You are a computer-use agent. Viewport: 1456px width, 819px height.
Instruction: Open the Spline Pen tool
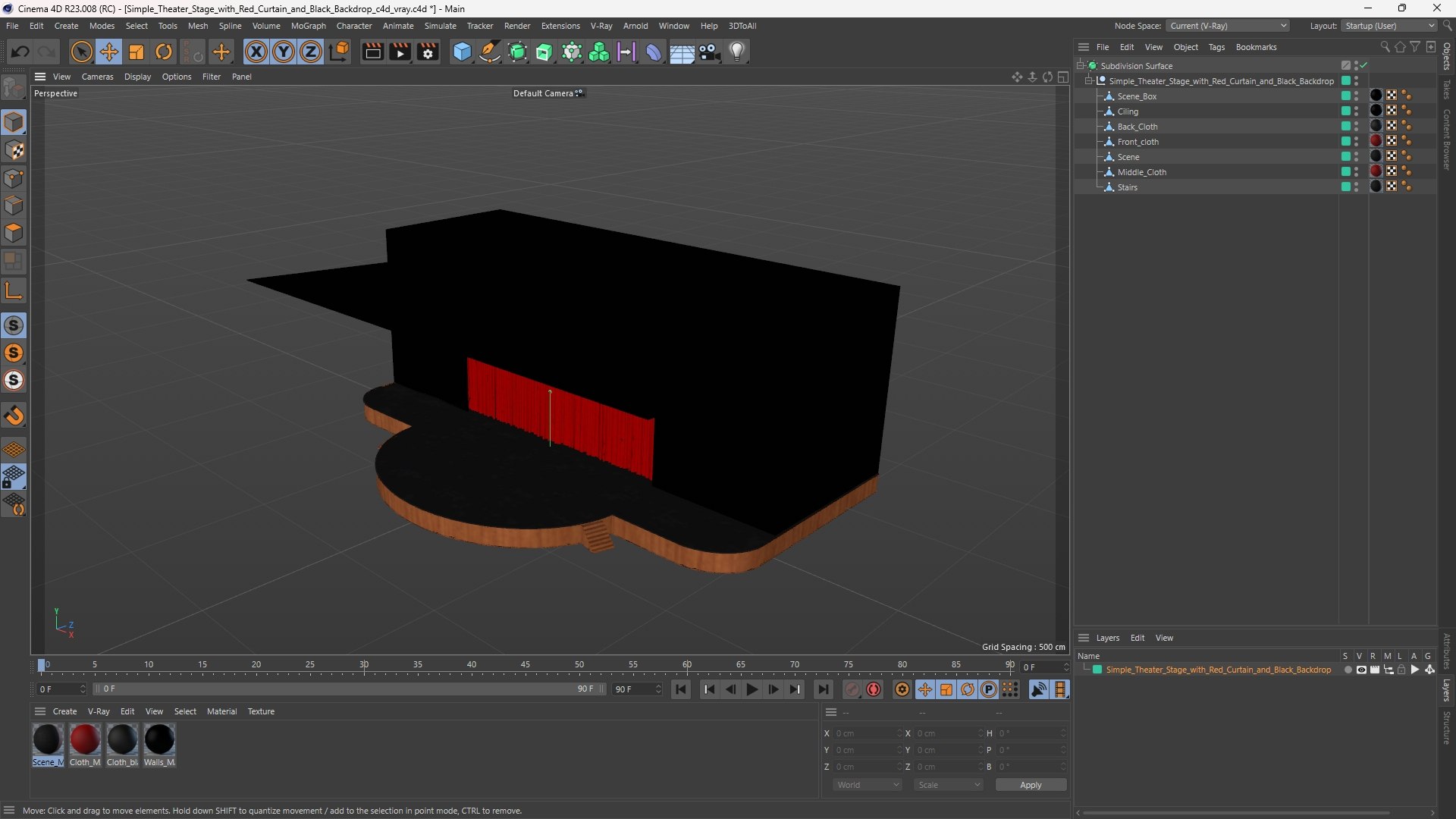coord(490,52)
